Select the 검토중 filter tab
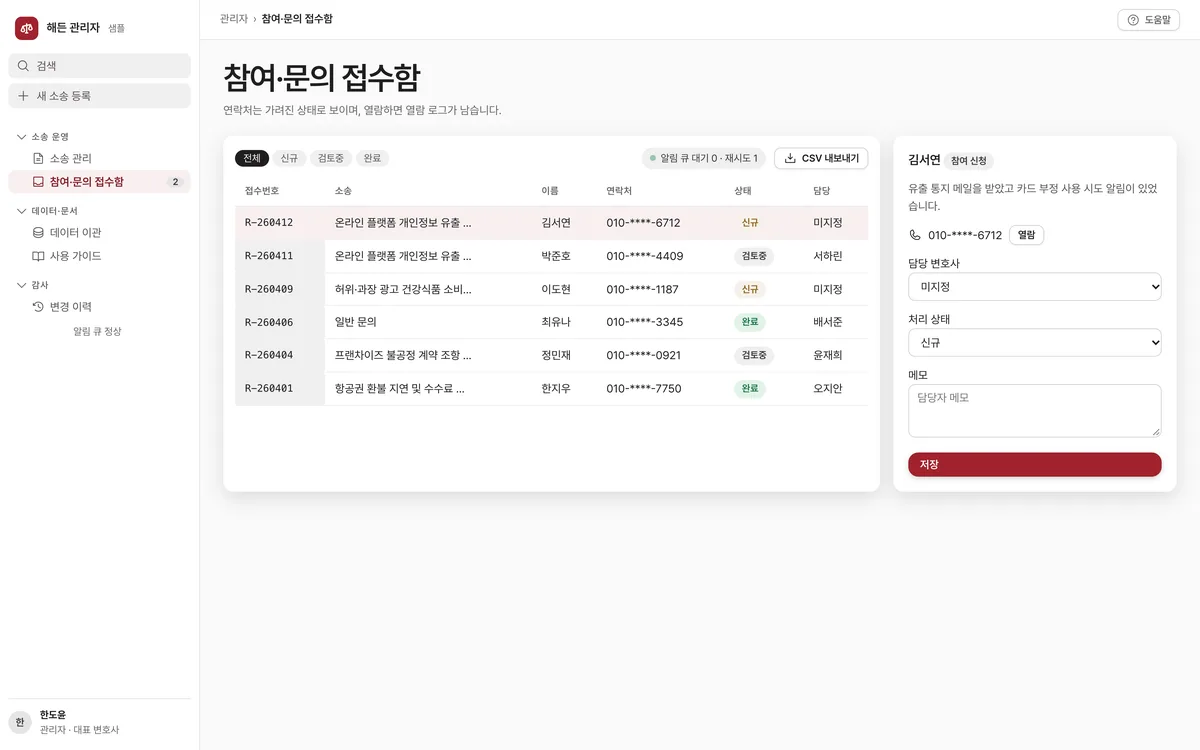The width and height of the screenshot is (1200, 750). click(331, 158)
